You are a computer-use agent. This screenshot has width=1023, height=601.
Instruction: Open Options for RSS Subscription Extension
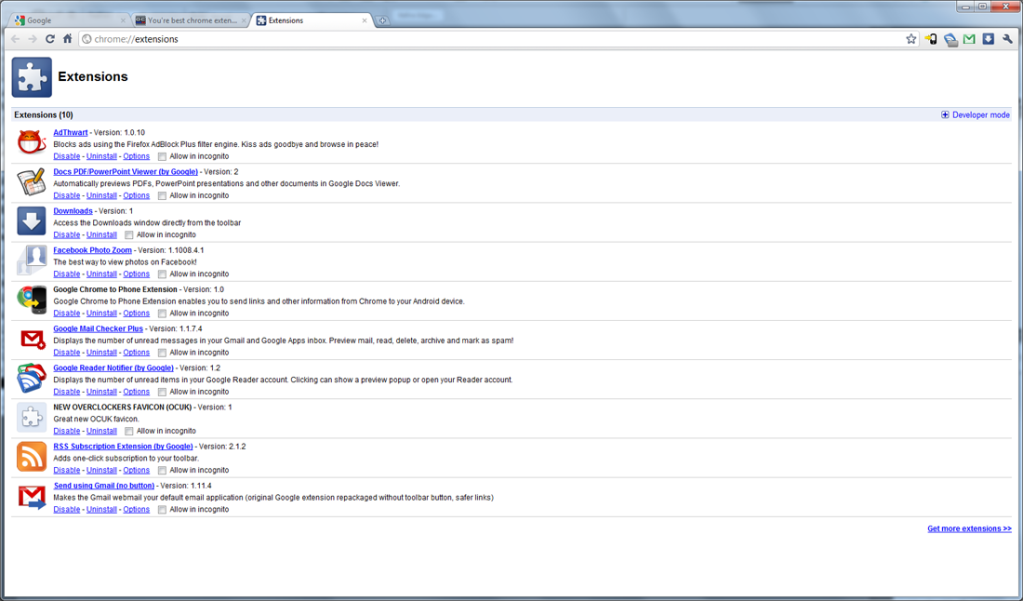(136, 470)
